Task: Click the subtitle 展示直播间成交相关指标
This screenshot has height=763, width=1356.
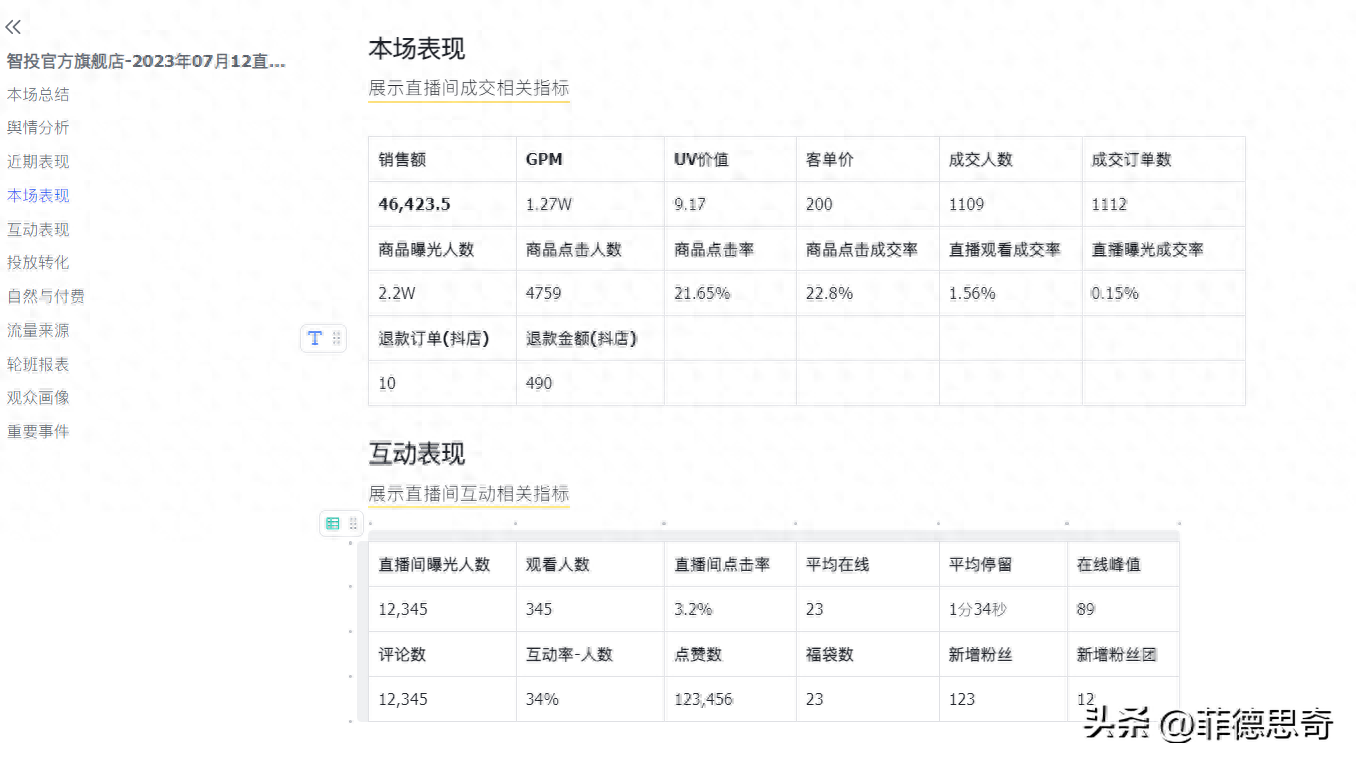Action: point(469,88)
